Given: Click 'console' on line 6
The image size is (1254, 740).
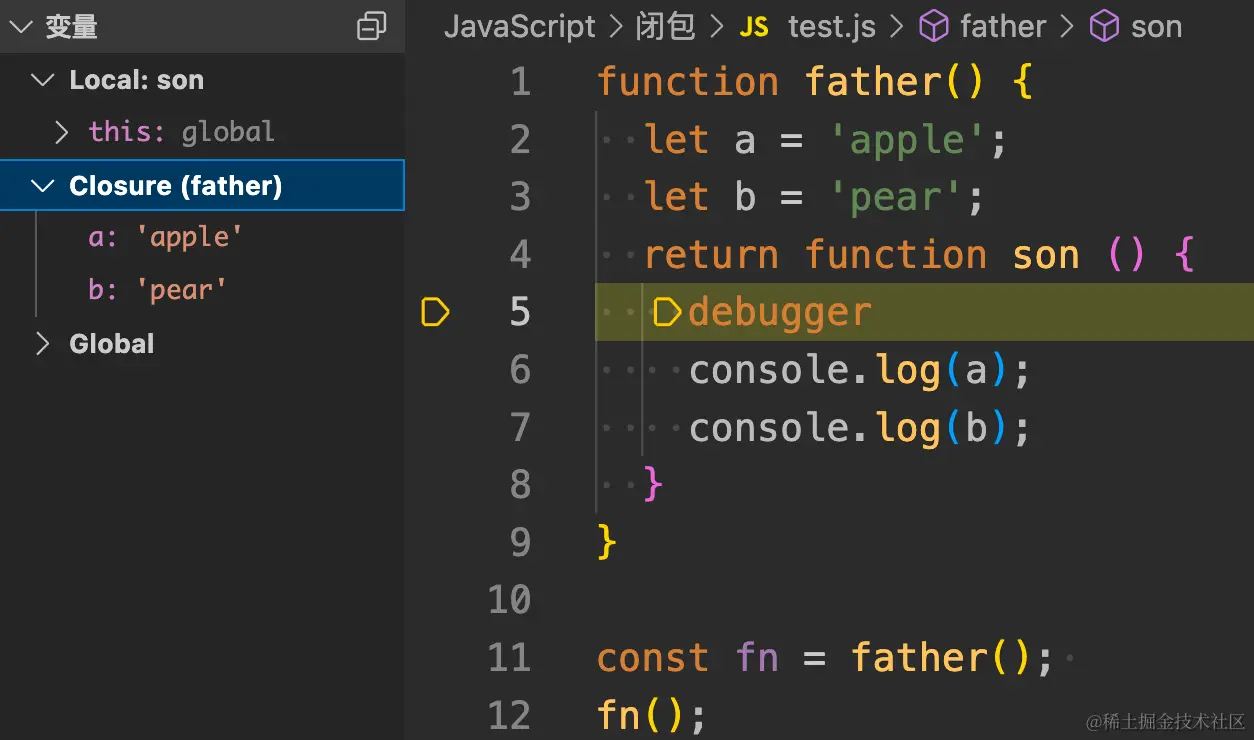Looking at the screenshot, I should point(768,371).
